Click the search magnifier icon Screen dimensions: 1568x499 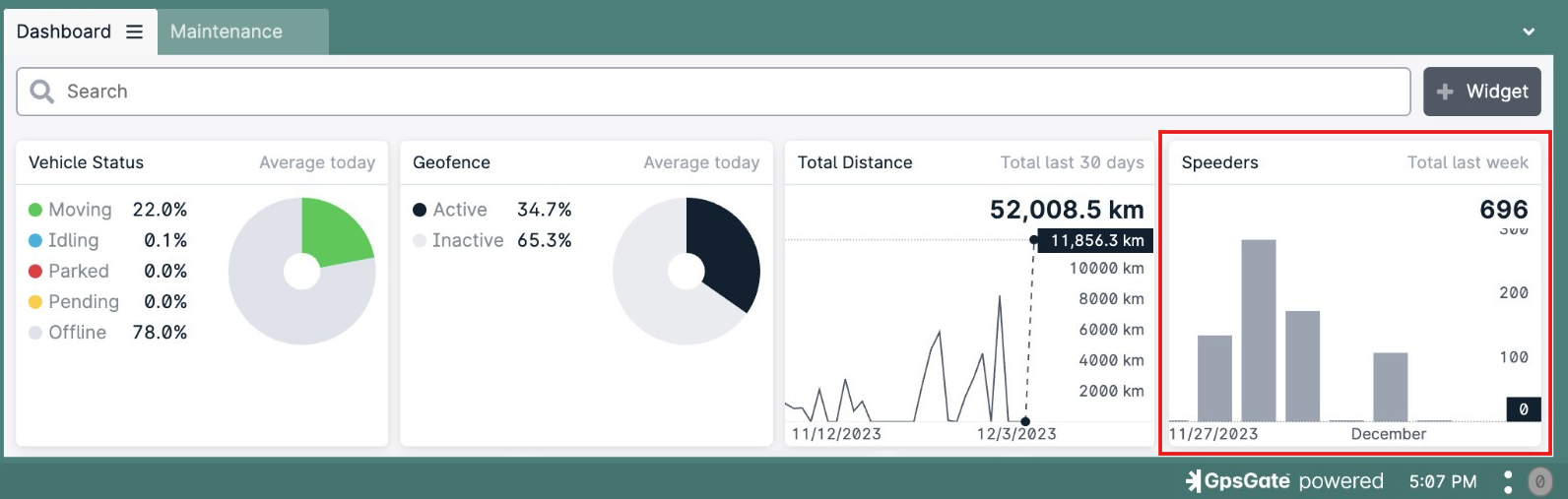click(x=41, y=92)
